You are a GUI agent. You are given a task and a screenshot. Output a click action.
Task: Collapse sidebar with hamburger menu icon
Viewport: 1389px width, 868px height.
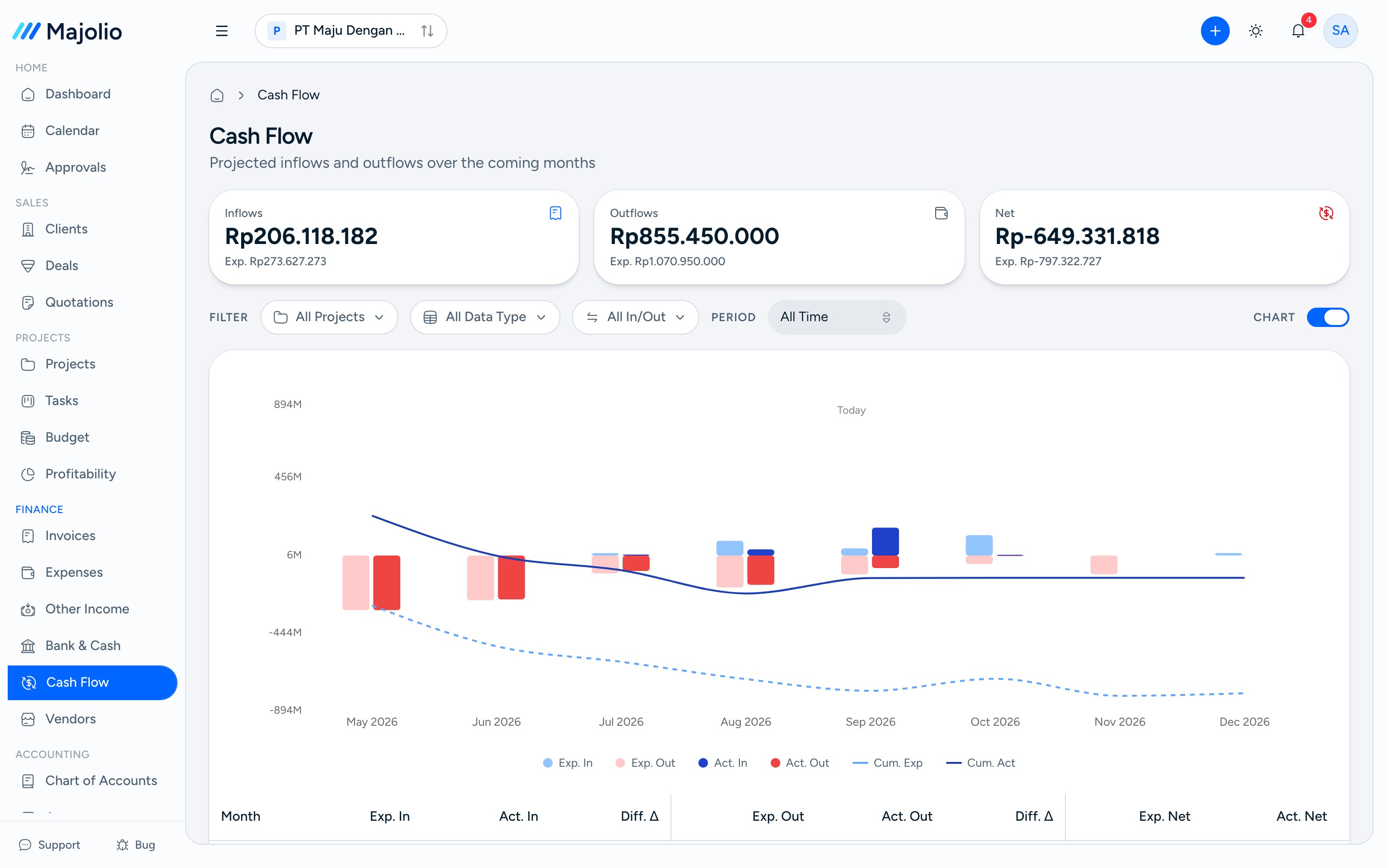click(x=221, y=30)
